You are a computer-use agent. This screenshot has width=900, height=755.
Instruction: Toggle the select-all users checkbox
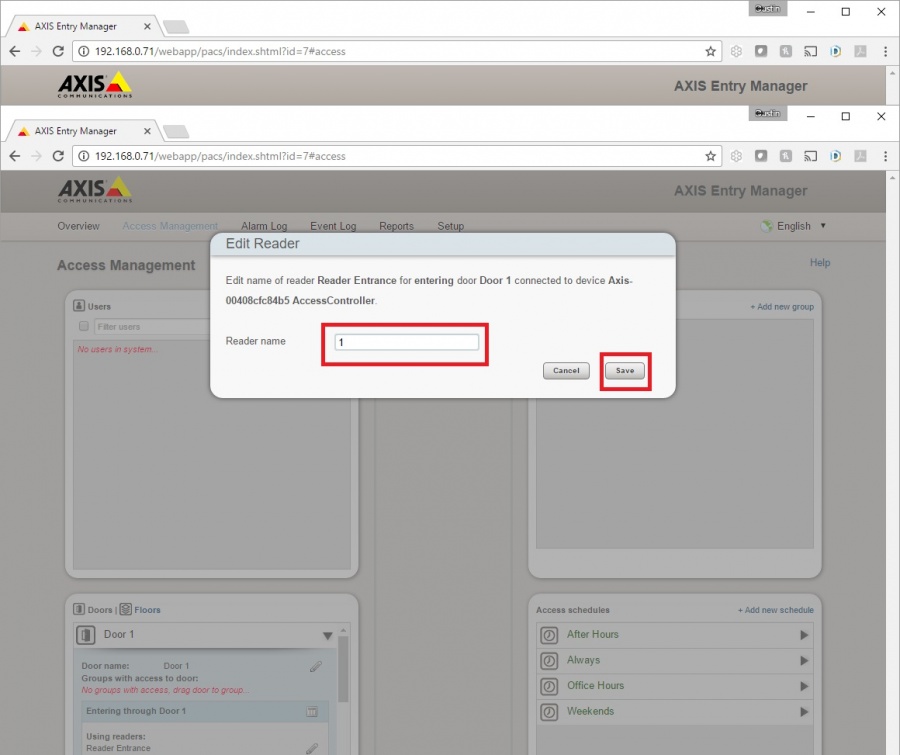click(84, 326)
